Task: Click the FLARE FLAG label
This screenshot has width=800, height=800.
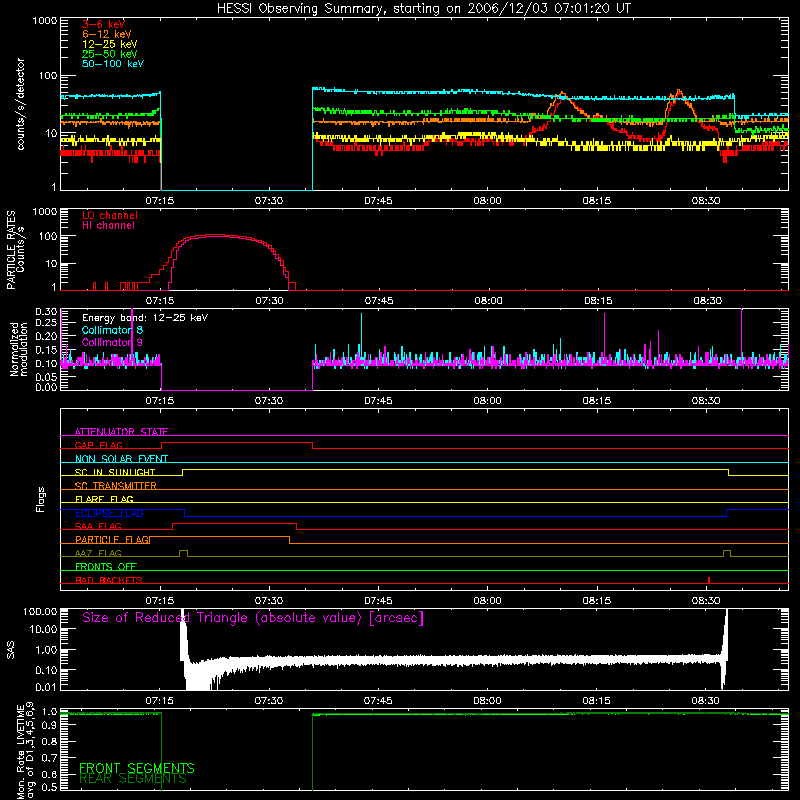Action: pyautogui.click(x=104, y=499)
